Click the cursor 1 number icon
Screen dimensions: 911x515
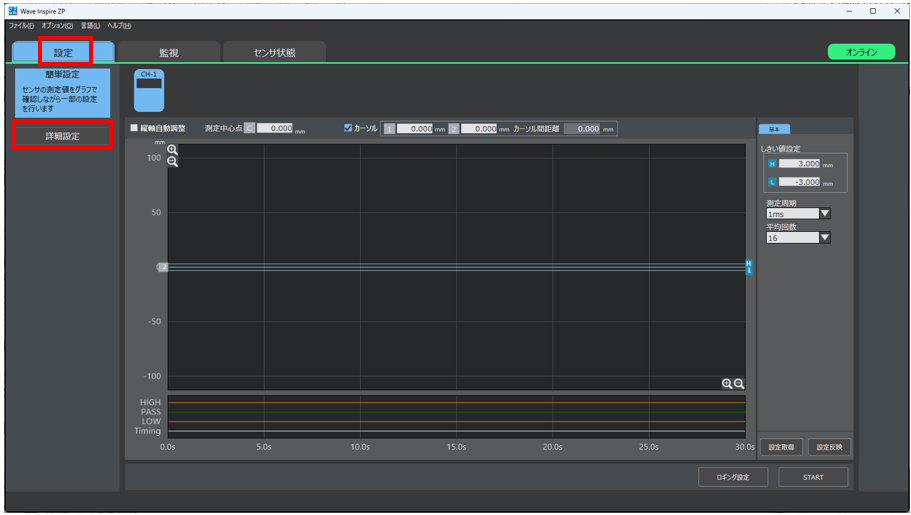389,129
